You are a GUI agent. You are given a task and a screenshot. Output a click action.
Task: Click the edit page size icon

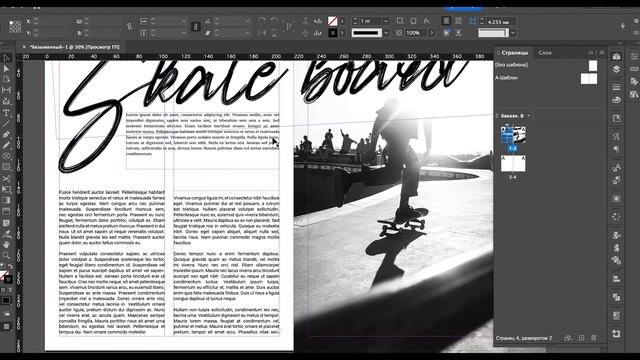(x=568, y=338)
